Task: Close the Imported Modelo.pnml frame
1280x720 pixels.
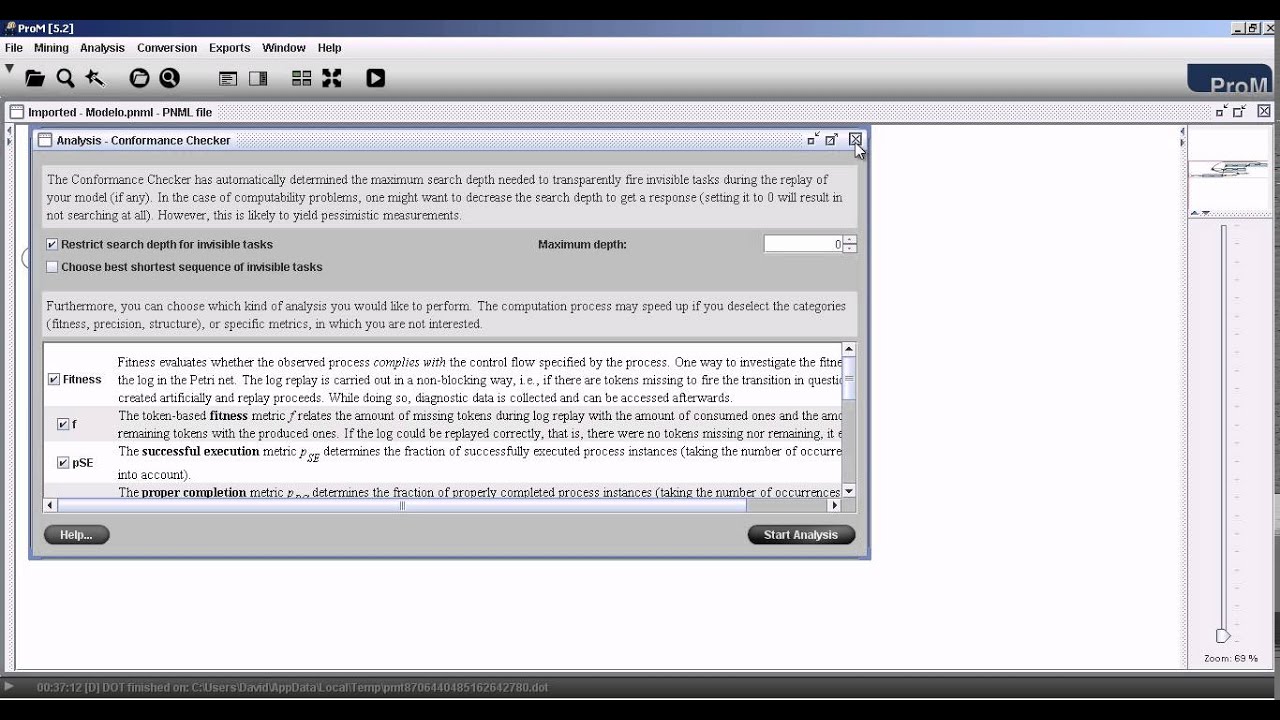Action: 1264,112
